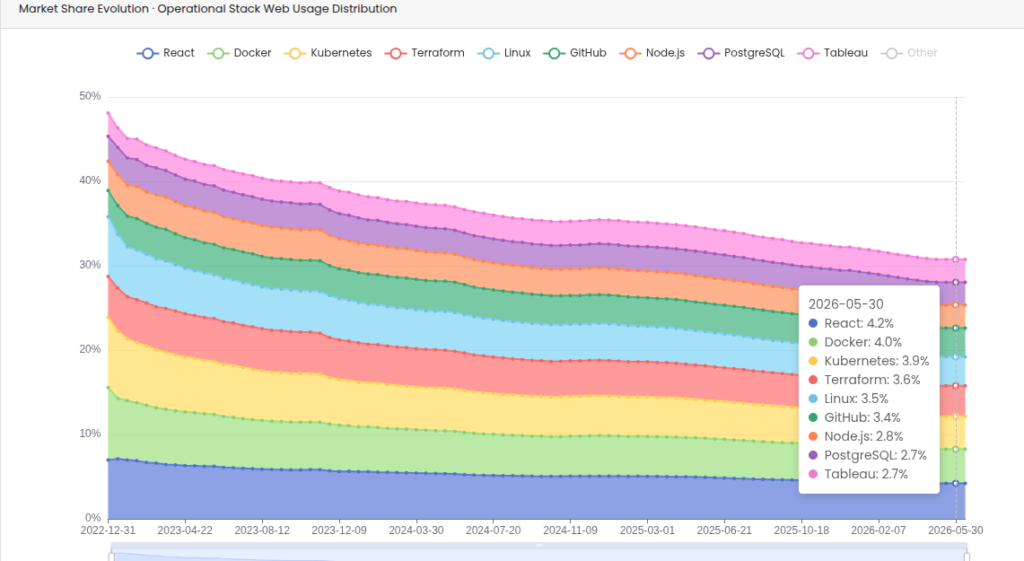Toggle the Docker series in legend
The height and width of the screenshot is (561, 1024).
click(239, 53)
